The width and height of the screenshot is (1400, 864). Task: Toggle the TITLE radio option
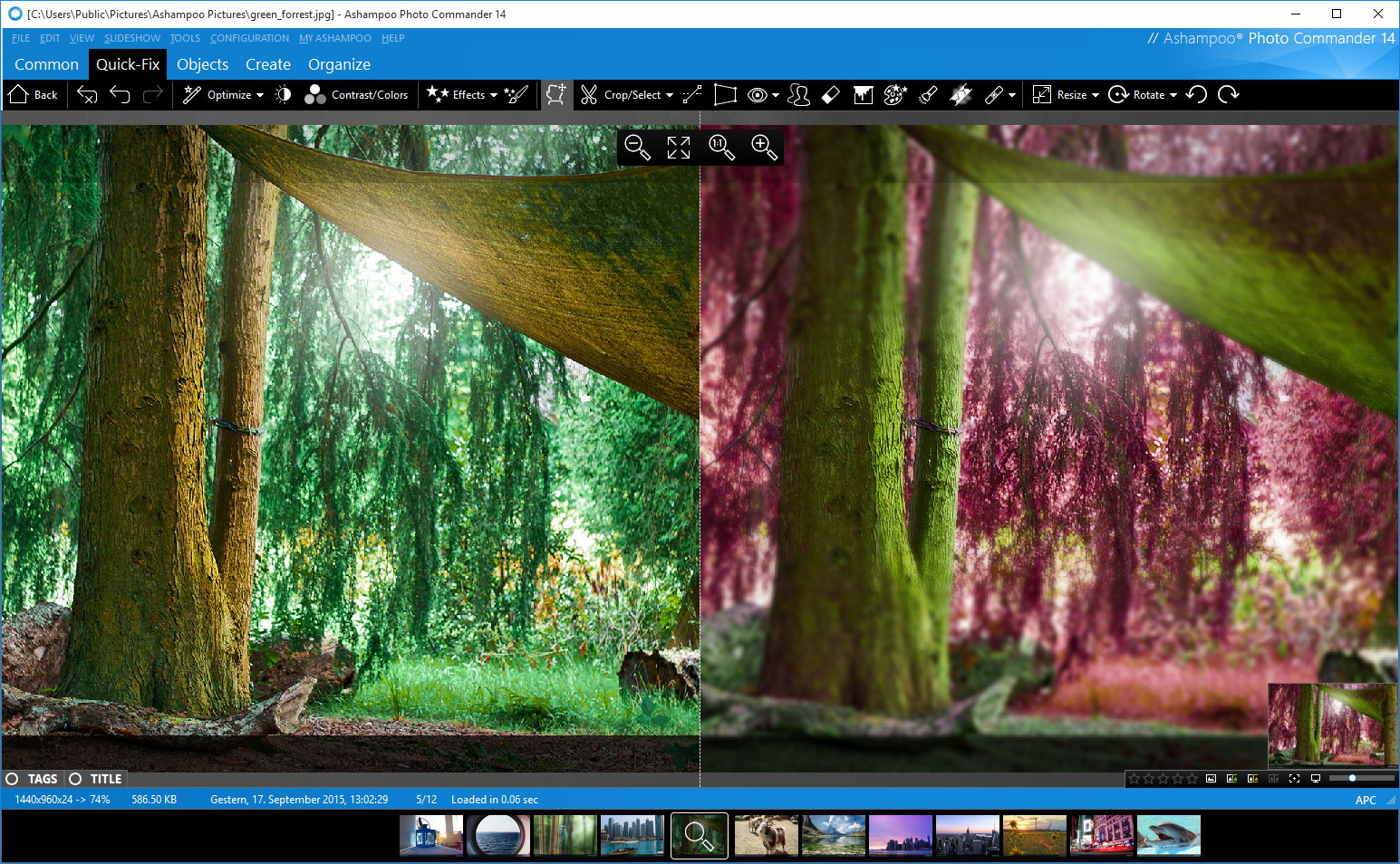click(x=76, y=779)
